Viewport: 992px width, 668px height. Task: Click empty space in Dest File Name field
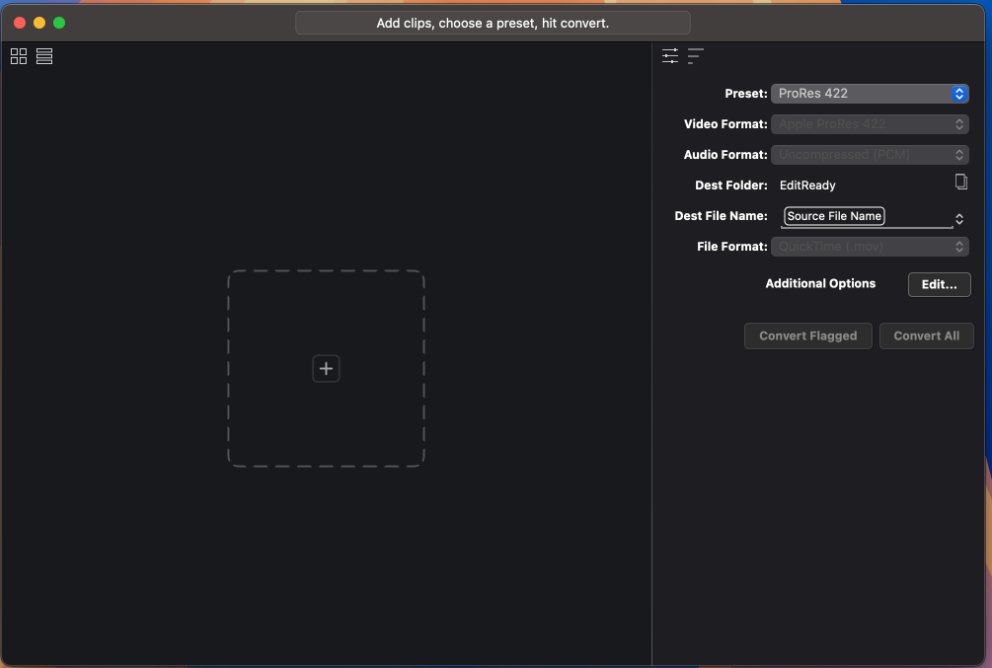(918, 216)
